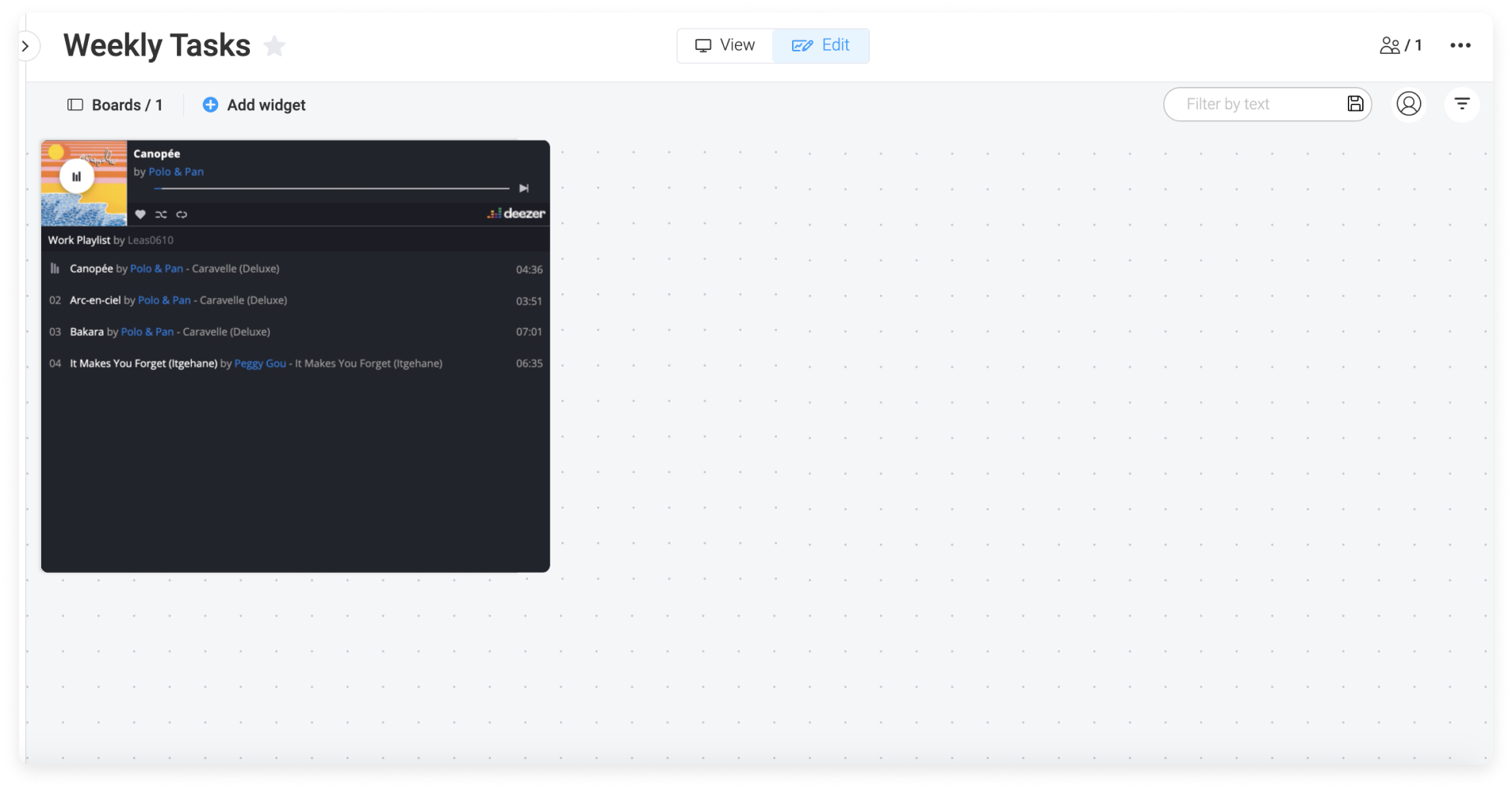Click Add widget button
The width and height of the screenshot is (1512, 790).
[x=254, y=105]
